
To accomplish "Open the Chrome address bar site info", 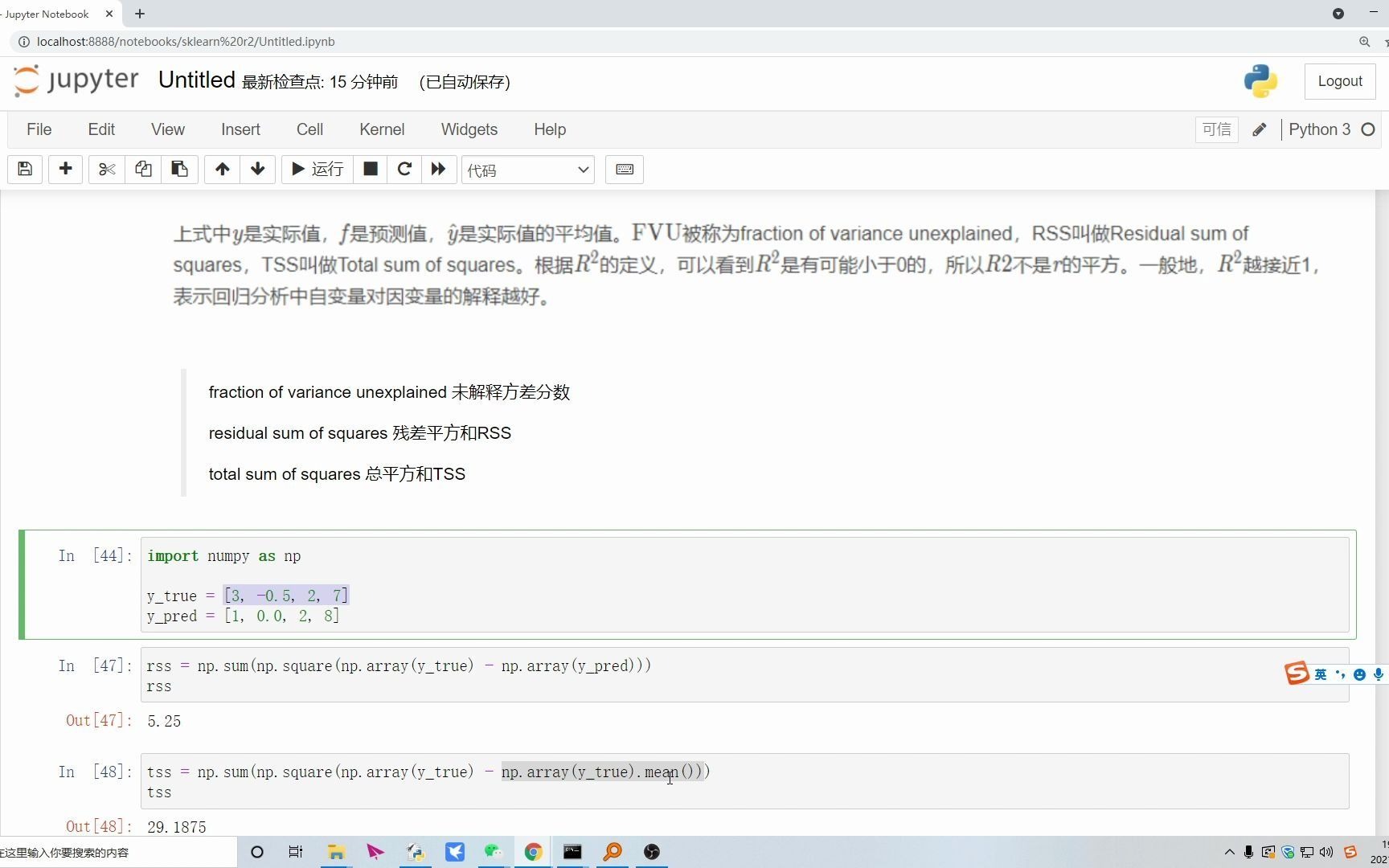I will 24,41.
